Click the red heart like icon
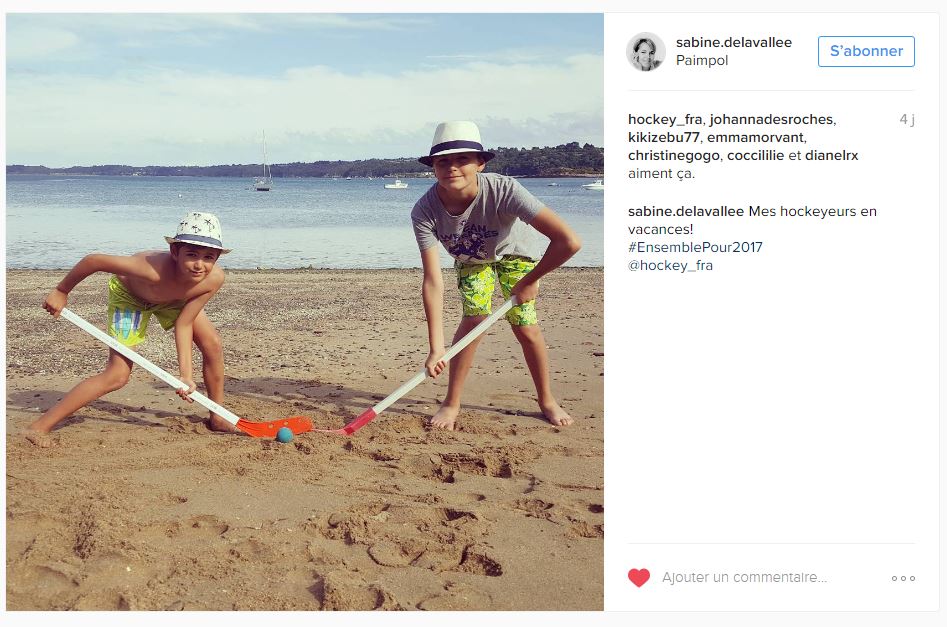This screenshot has width=947, height=627. click(639, 578)
